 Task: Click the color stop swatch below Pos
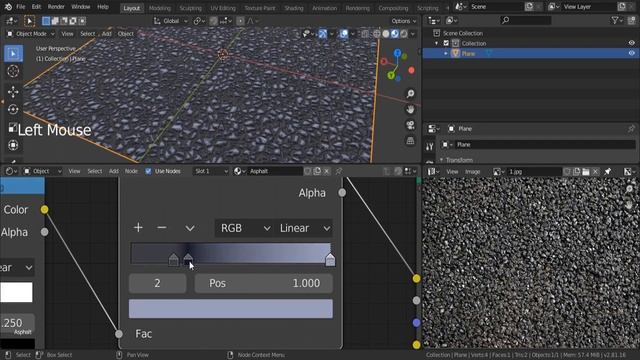pos(231,309)
